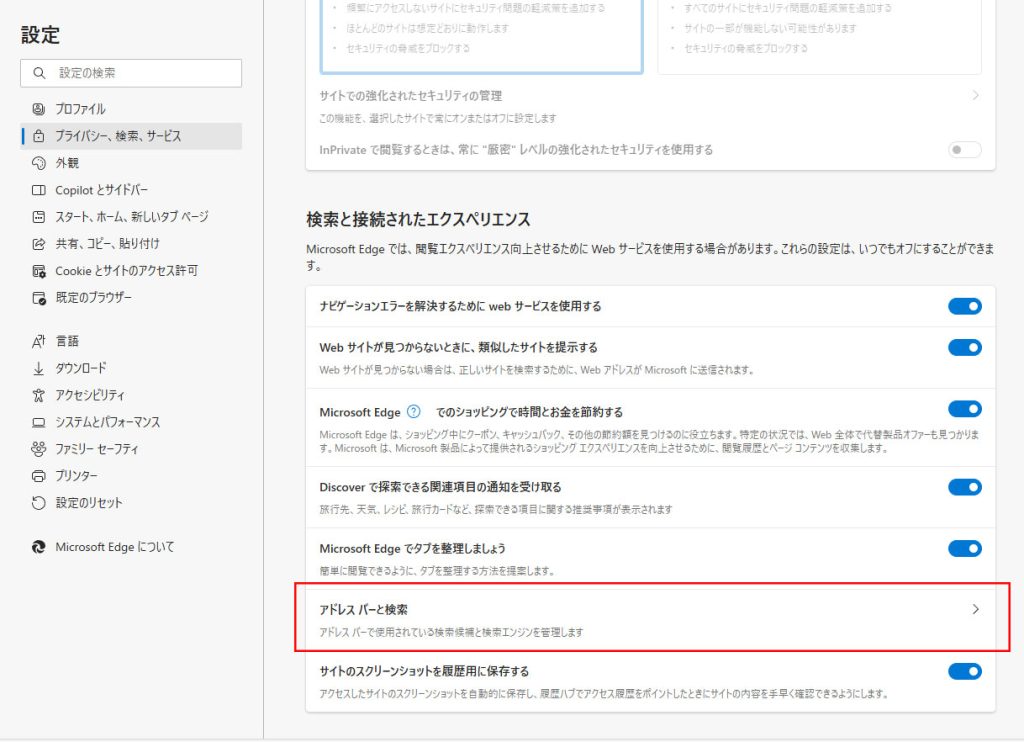1024x742 pixels.
Task: Select the ファミリー セーフティ icon
Action: (x=39, y=449)
